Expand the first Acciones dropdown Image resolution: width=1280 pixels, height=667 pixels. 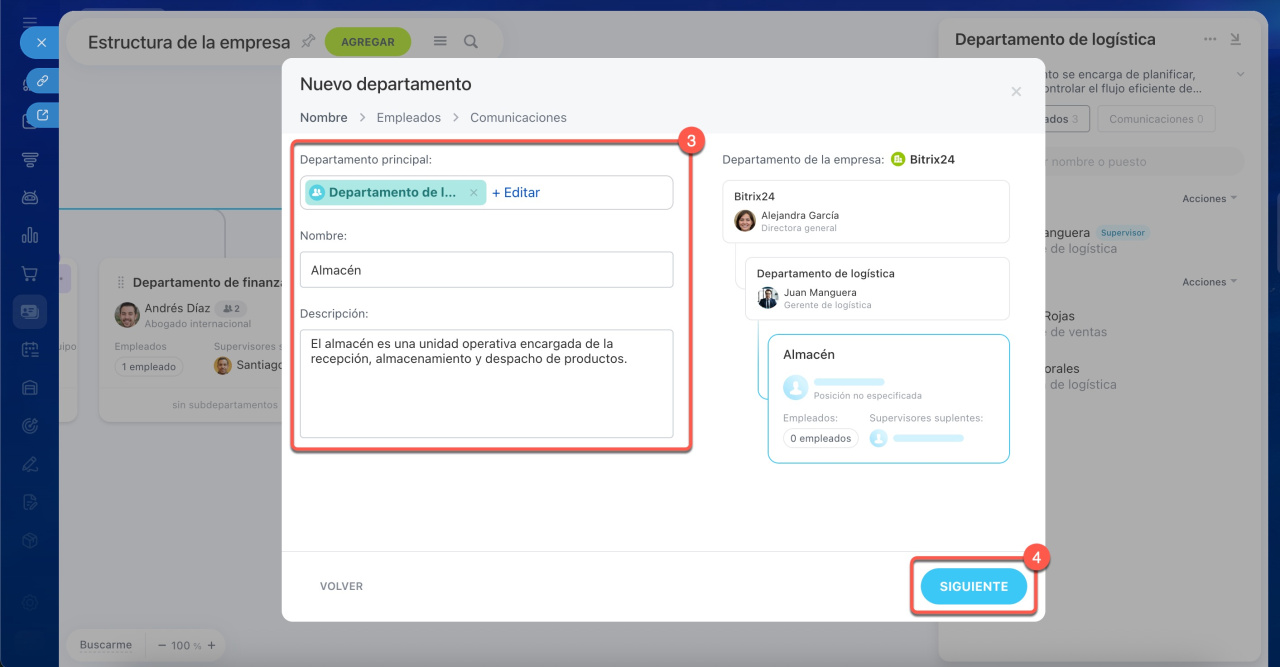[x=1209, y=199]
